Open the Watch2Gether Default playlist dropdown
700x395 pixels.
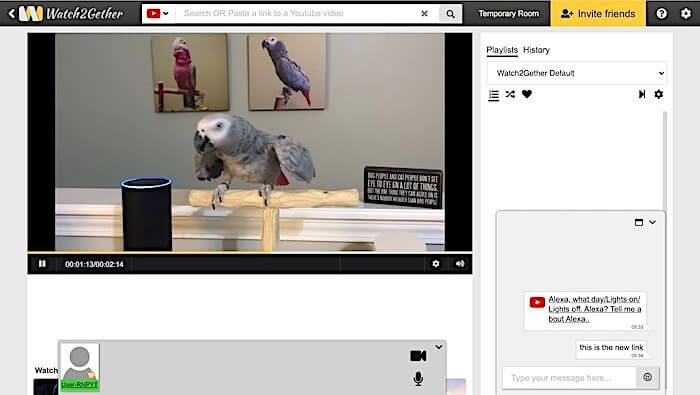(577, 73)
